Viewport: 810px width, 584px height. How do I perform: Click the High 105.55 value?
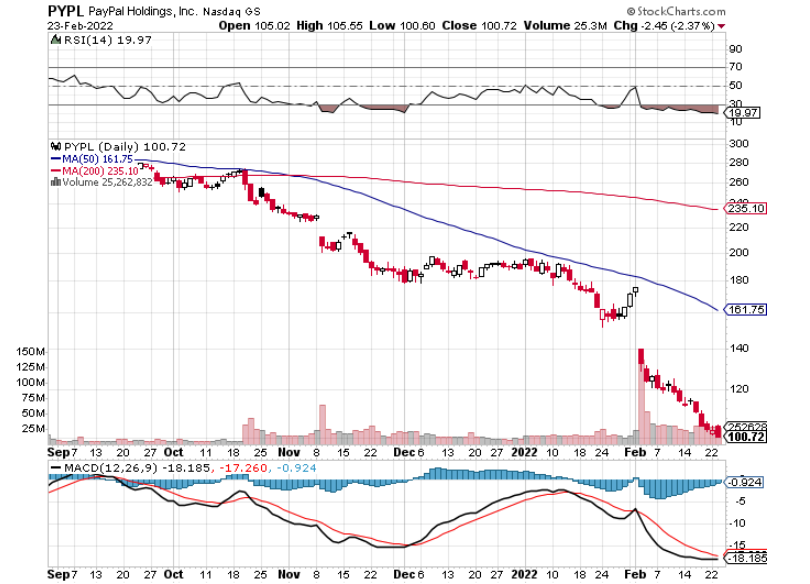(x=330, y=25)
